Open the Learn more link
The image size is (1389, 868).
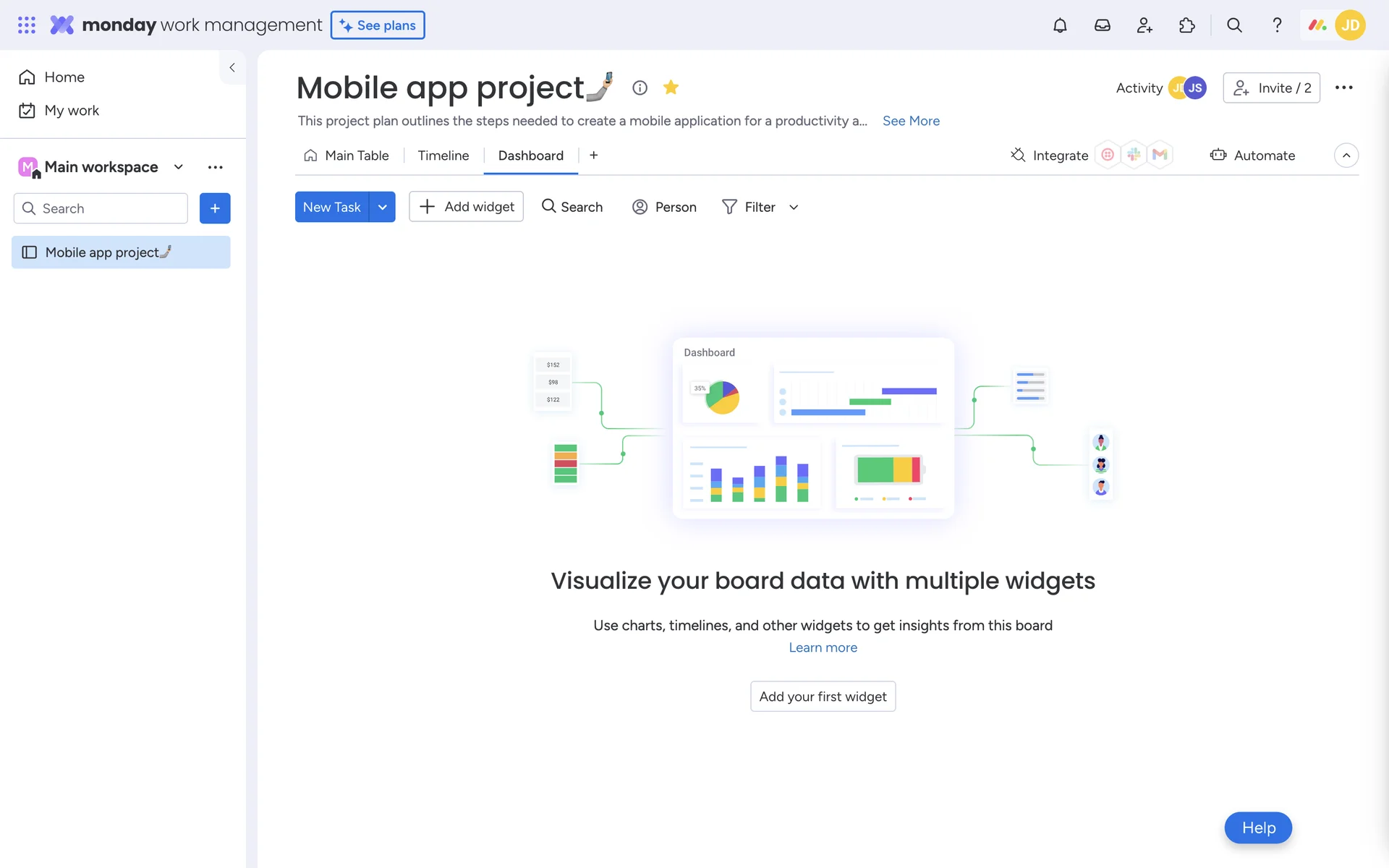823,647
